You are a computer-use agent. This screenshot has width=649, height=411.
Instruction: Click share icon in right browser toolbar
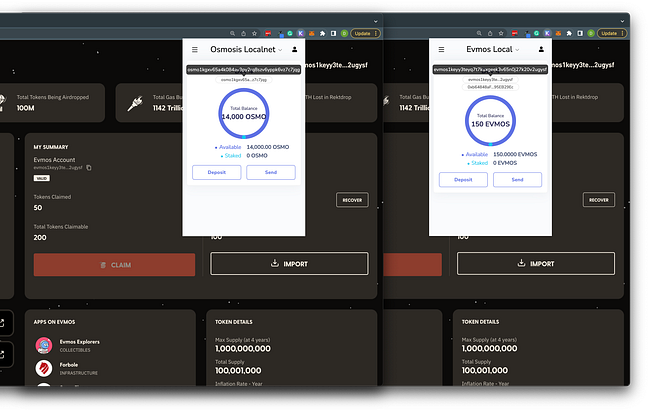(x=490, y=33)
